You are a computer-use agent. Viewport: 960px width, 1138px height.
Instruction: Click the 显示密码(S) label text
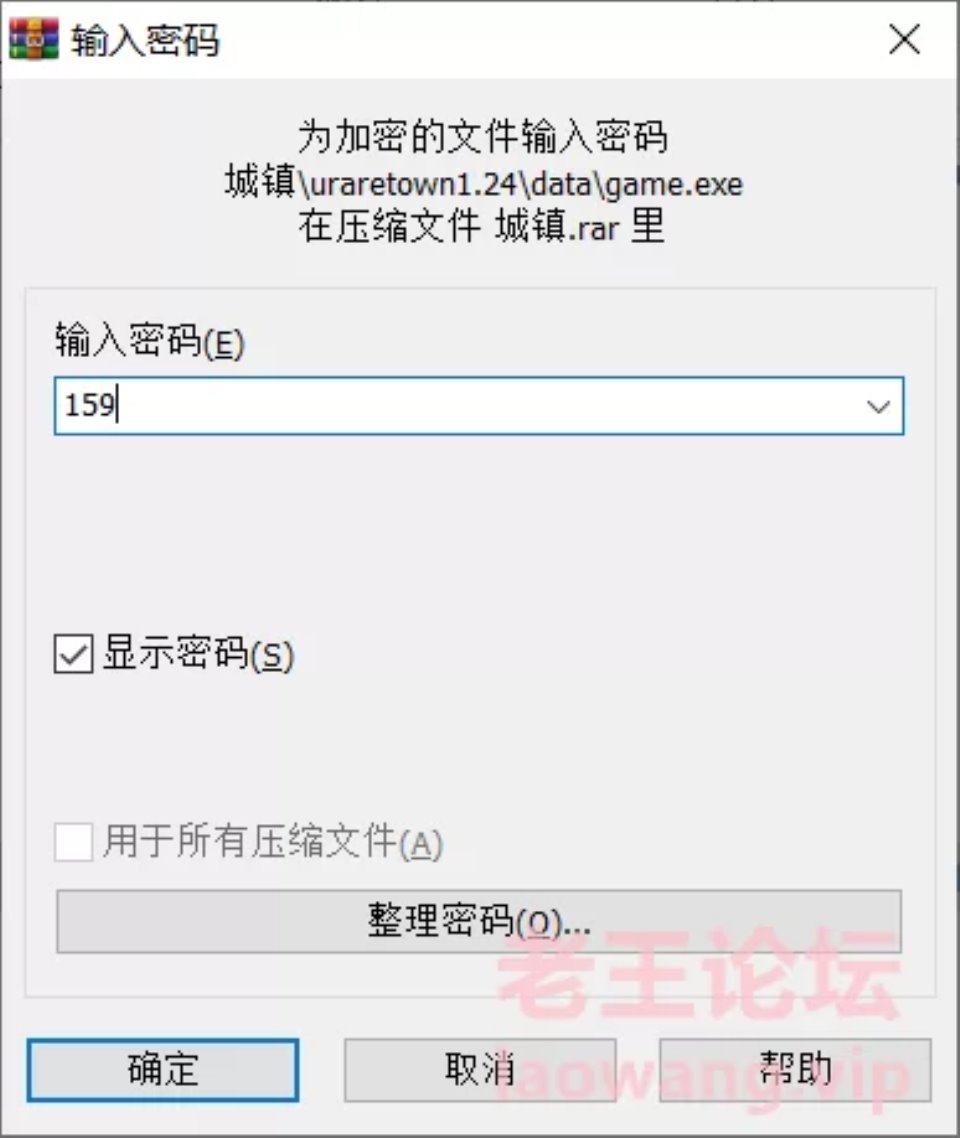click(198, 653)
